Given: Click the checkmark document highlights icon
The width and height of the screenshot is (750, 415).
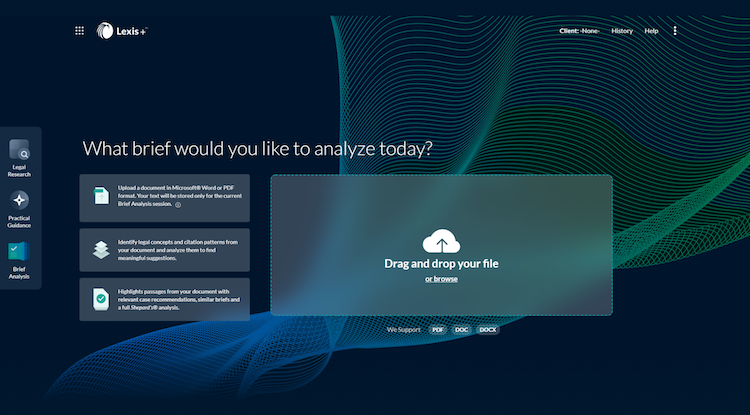Looking at the screenshot, I should coord(101,299).
